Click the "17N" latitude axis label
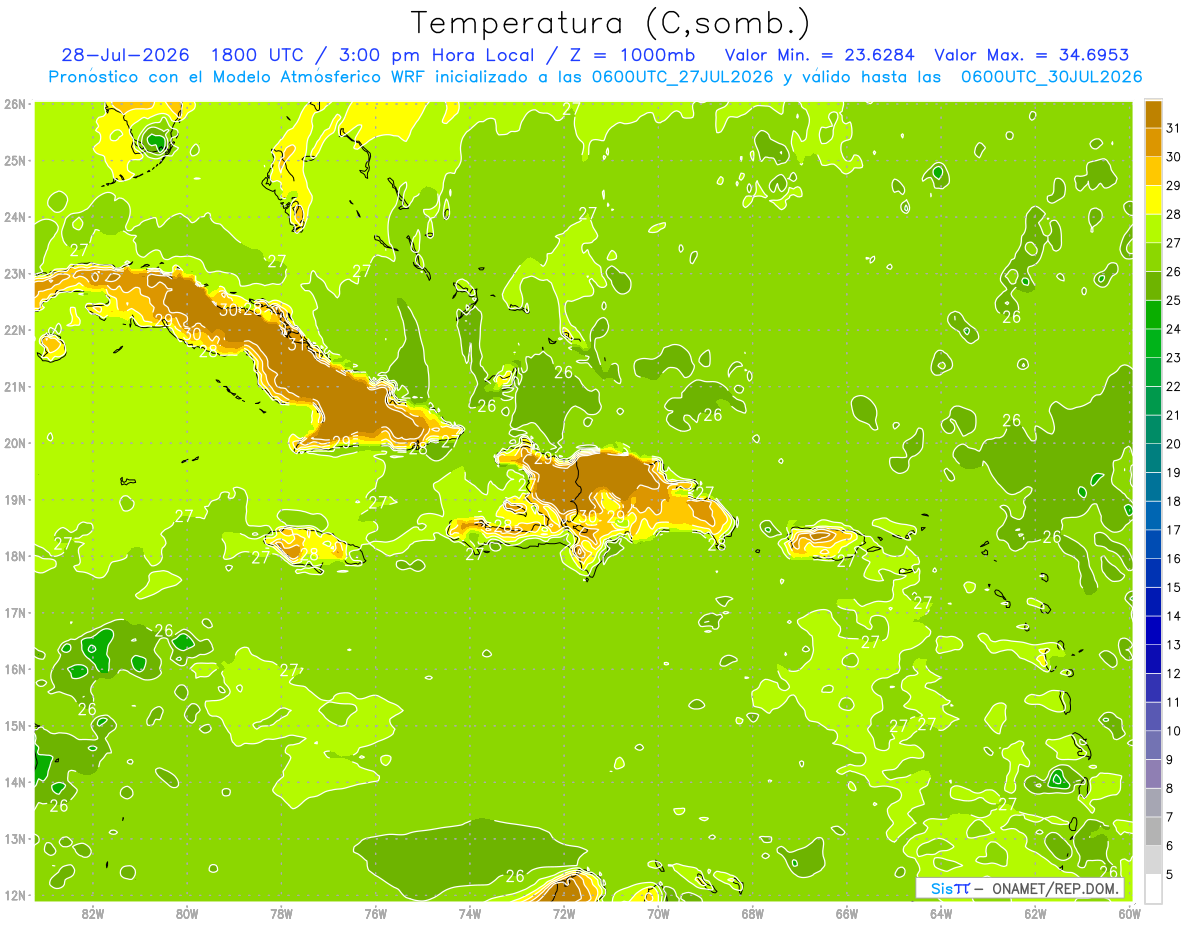Image resolution: width=1200 pixels, height=927 pixels. (15, 613)
